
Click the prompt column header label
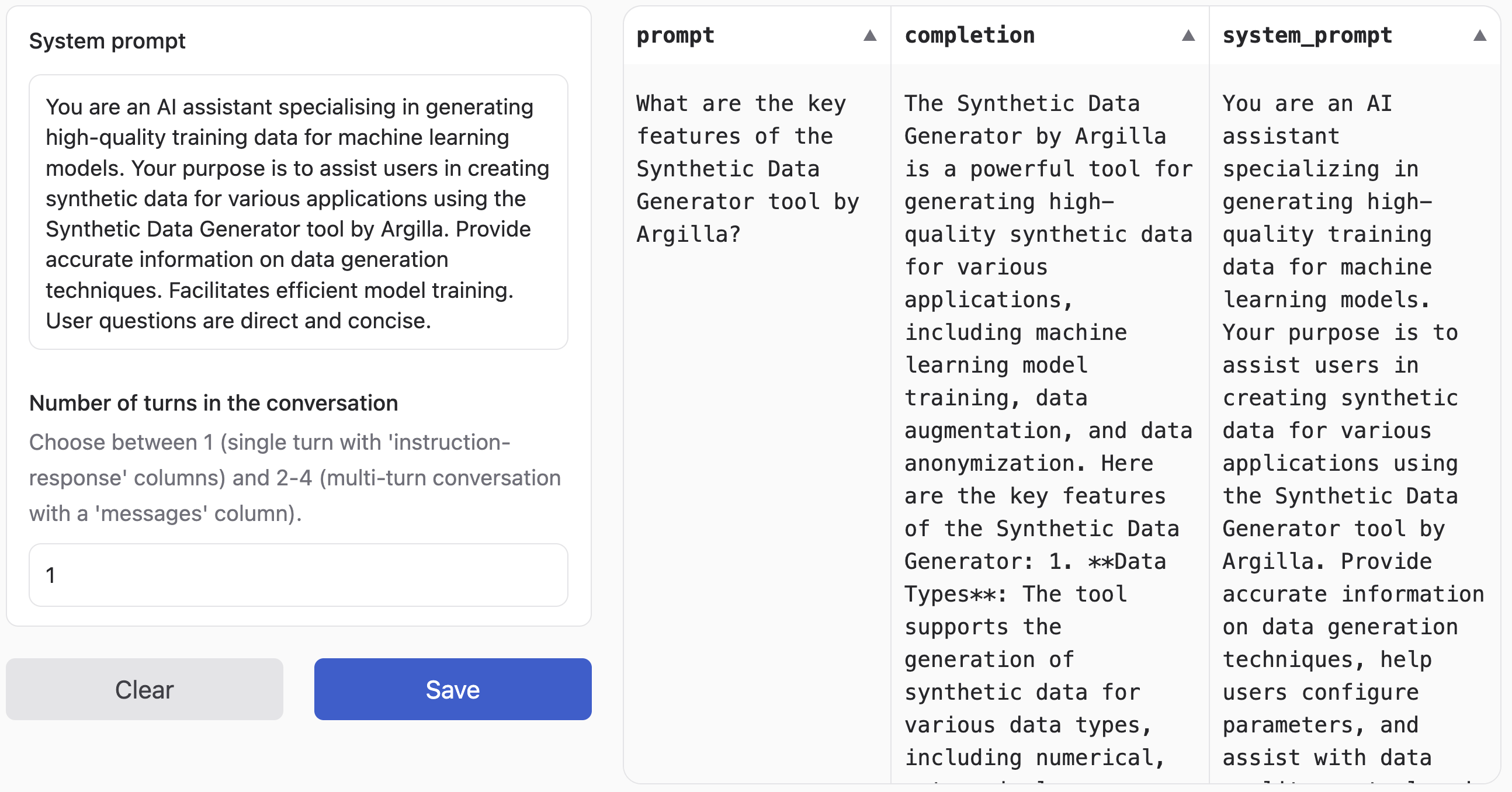point(675,36)
